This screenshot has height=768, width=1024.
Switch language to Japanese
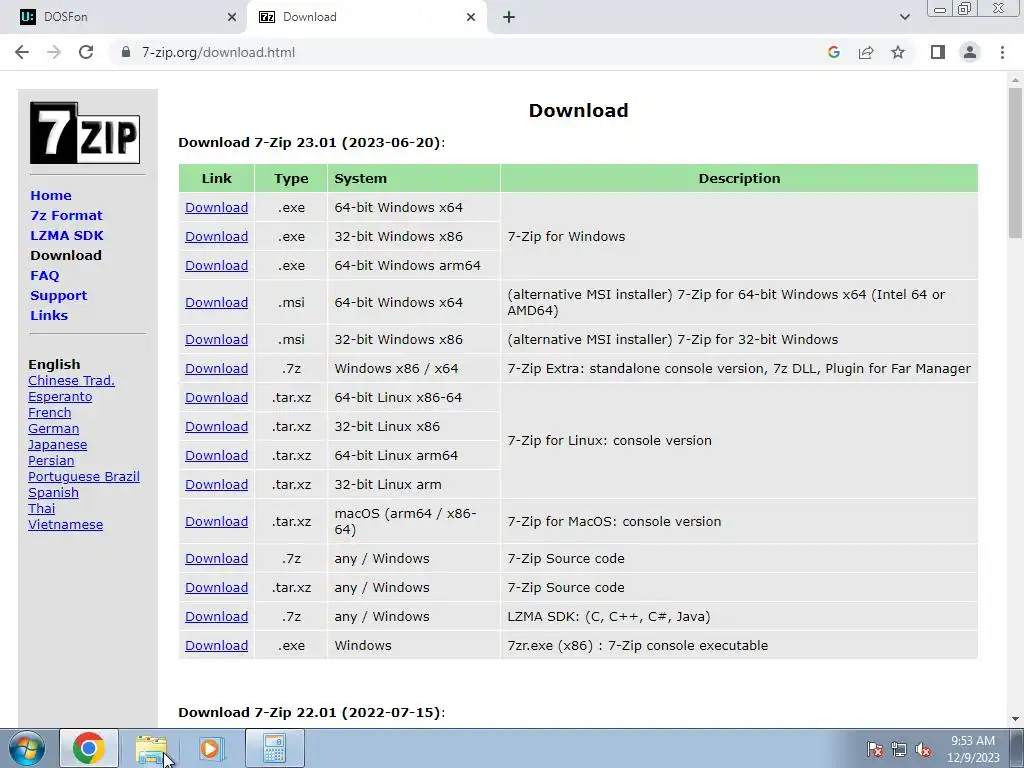[x=57, y=445]
